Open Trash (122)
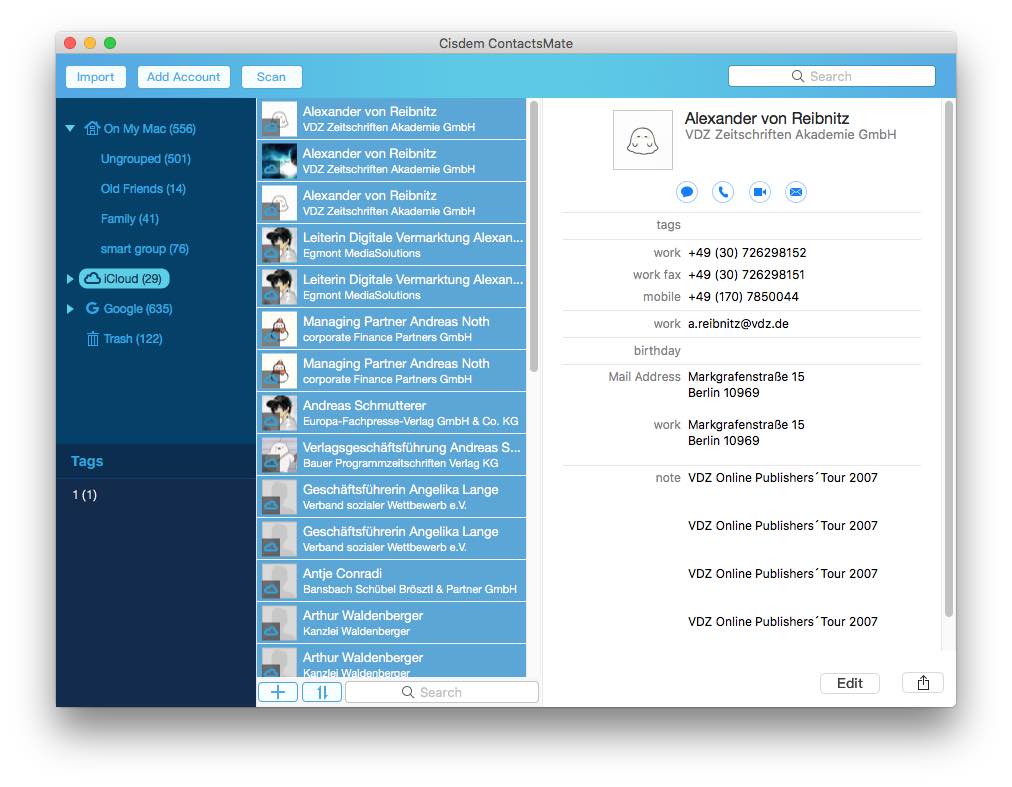 coord(132,338)
